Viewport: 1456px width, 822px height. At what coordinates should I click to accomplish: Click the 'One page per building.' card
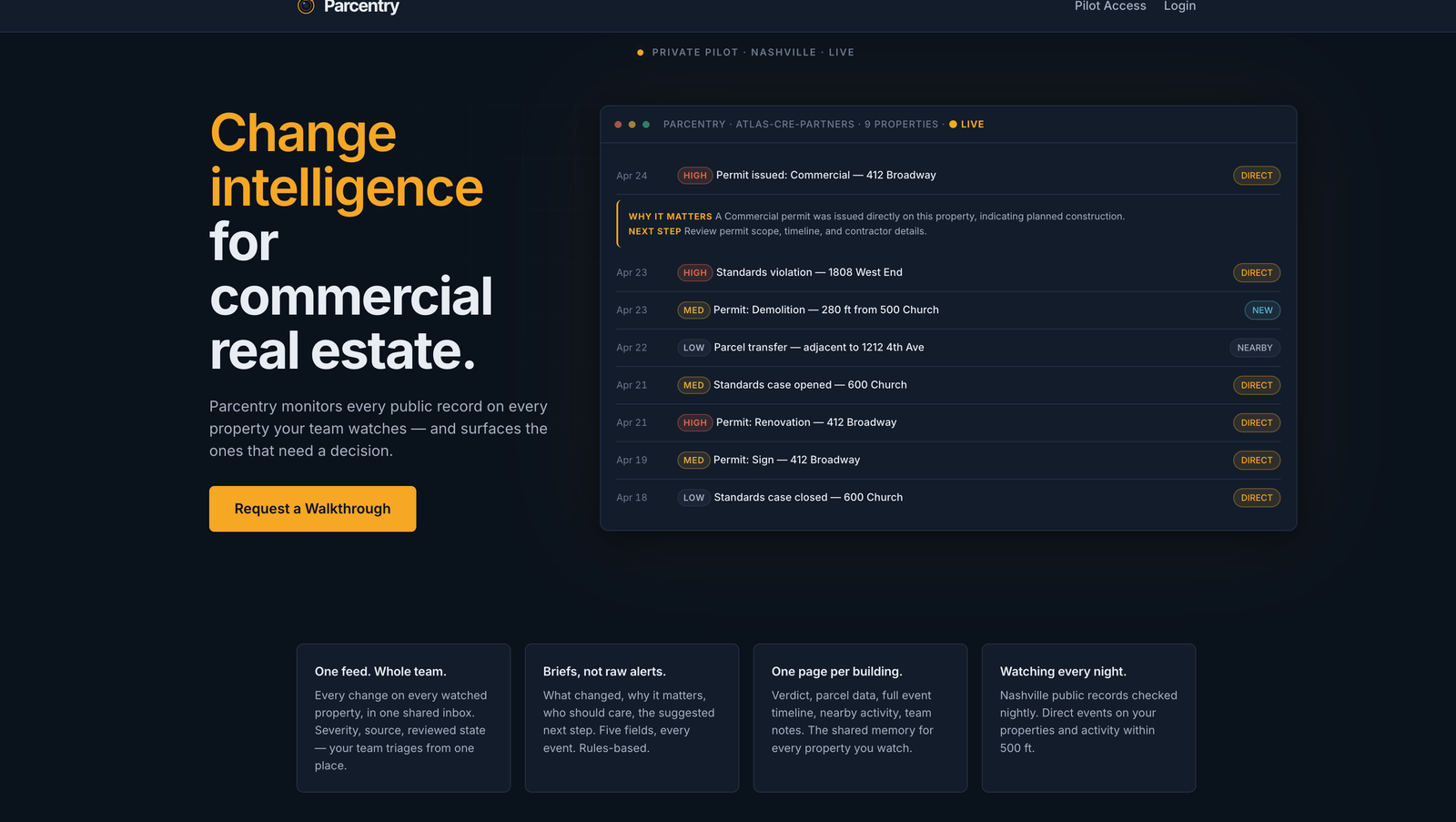coord(860,718)
